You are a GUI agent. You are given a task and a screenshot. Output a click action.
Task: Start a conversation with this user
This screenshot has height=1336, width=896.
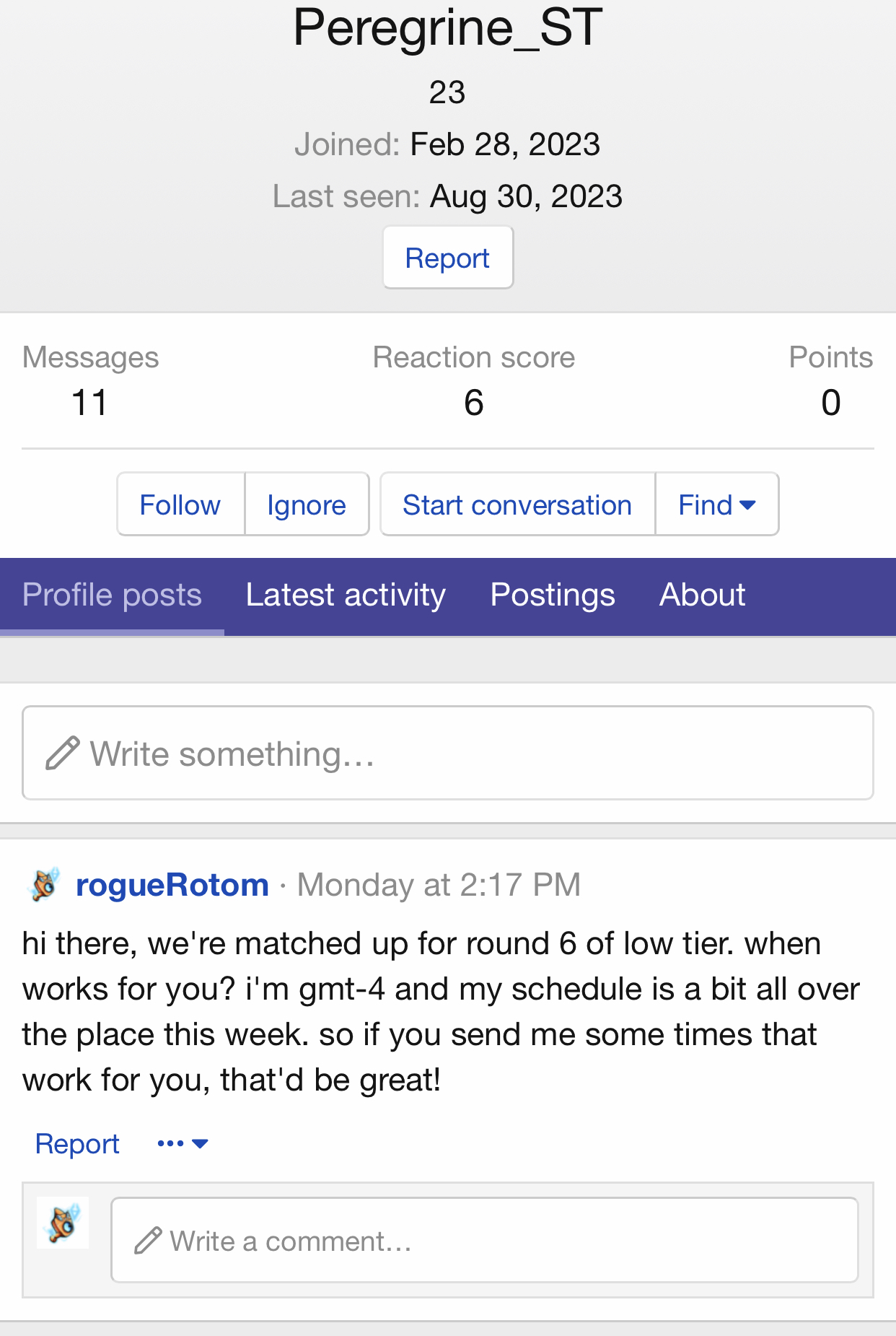(517, 505)
